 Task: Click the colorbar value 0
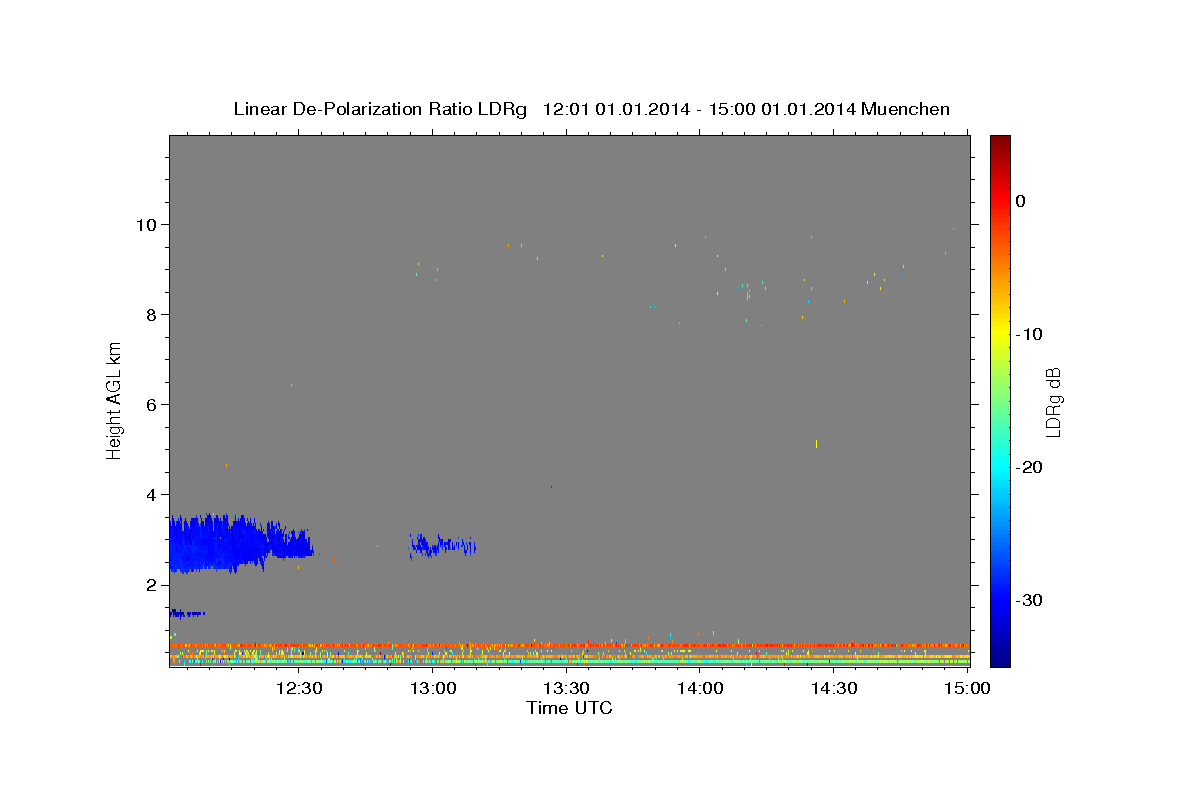pos(1020,201)
